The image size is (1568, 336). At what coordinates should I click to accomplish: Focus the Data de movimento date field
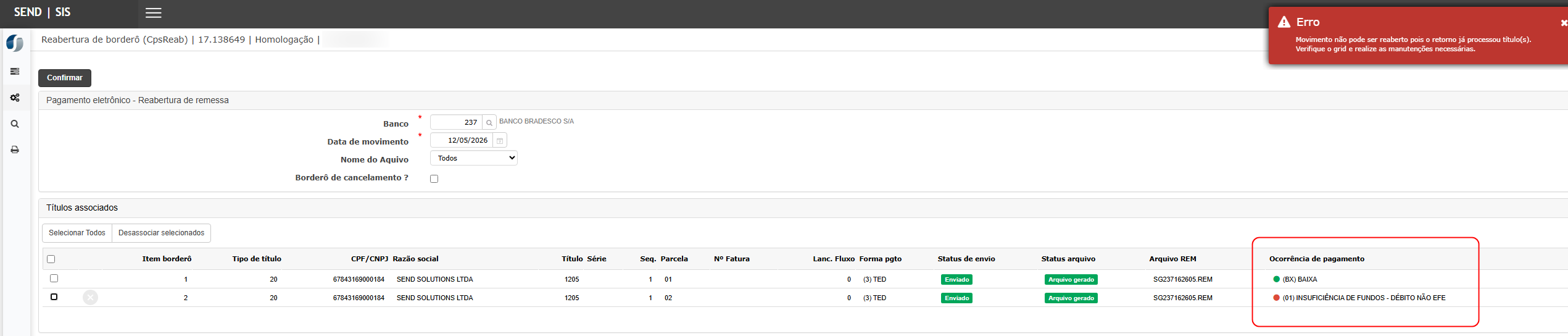(x=462, y=141)
